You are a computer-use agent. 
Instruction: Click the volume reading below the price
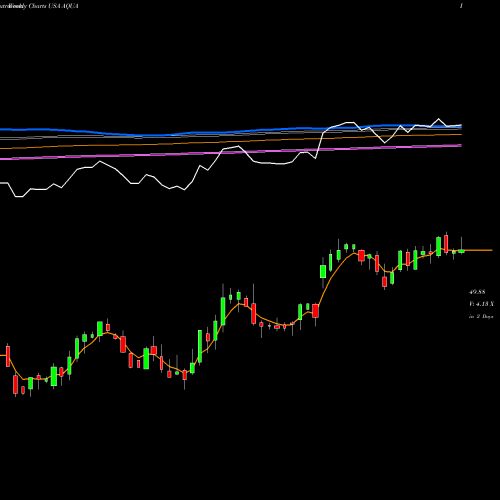pyautogui.click(x=481, y=304)
